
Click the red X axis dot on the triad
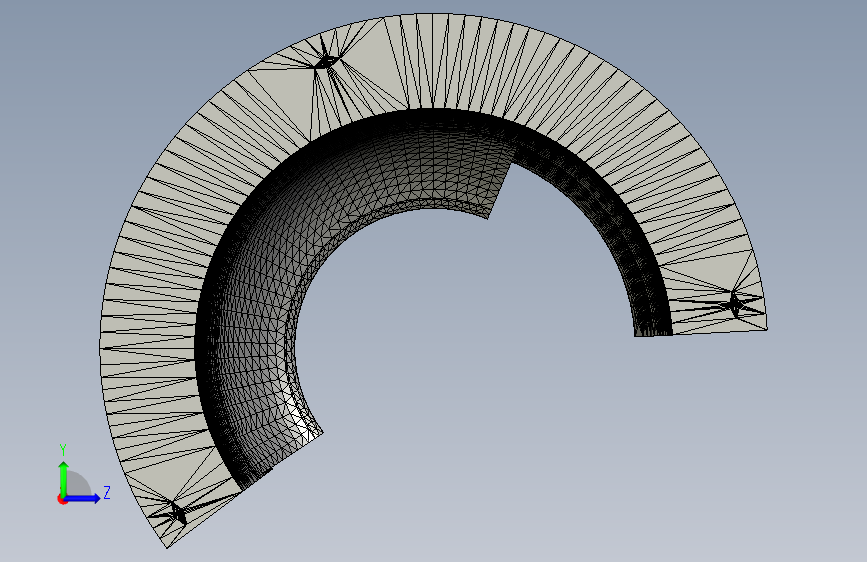pyautogui.click(x=62, y=499)
